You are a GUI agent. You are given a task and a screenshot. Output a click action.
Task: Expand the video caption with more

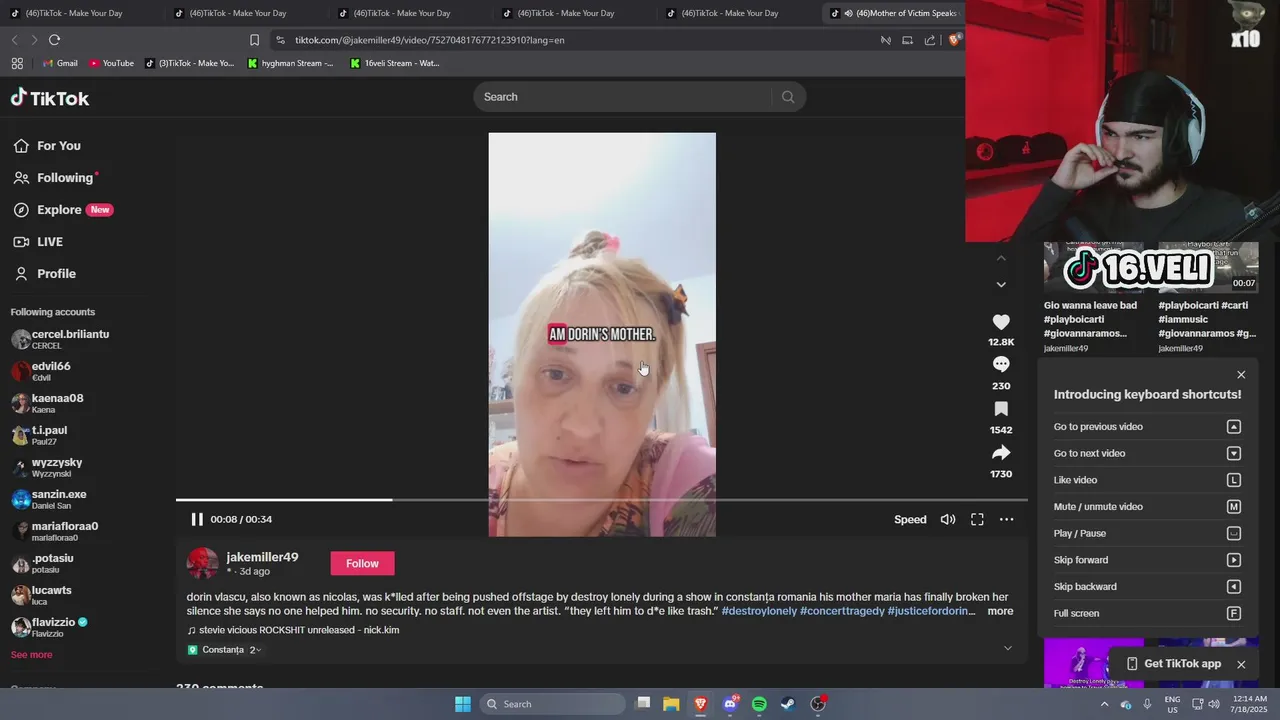[1000, 611]
